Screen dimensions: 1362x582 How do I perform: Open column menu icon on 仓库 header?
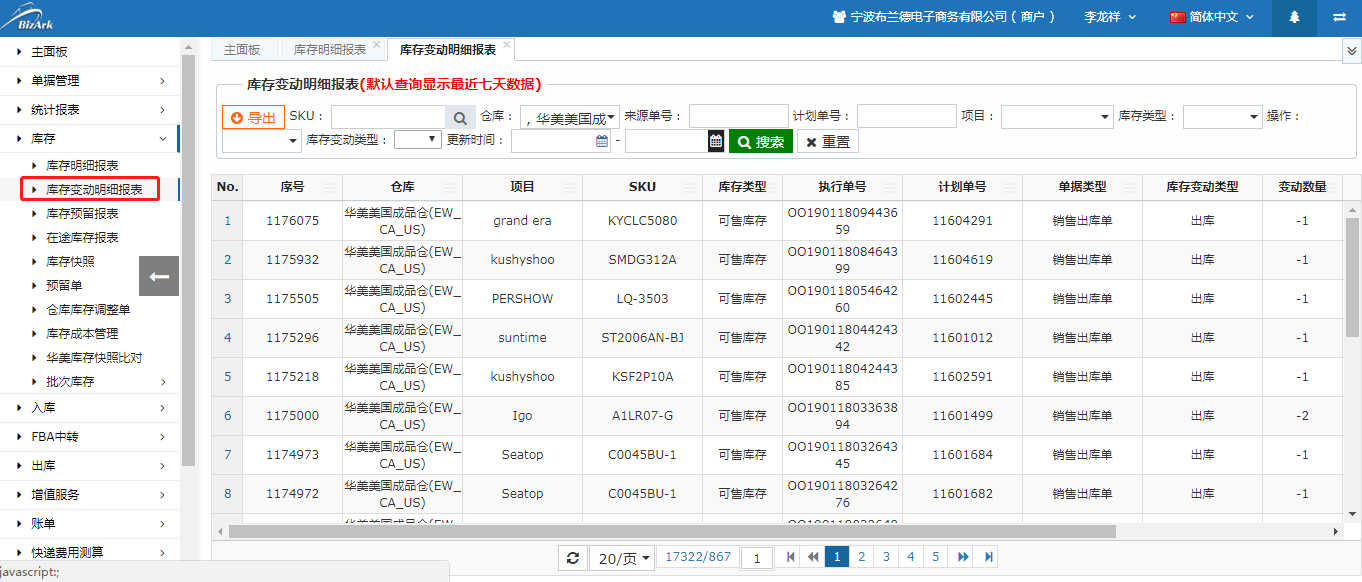pyautogui.click(x=451, y=187)
